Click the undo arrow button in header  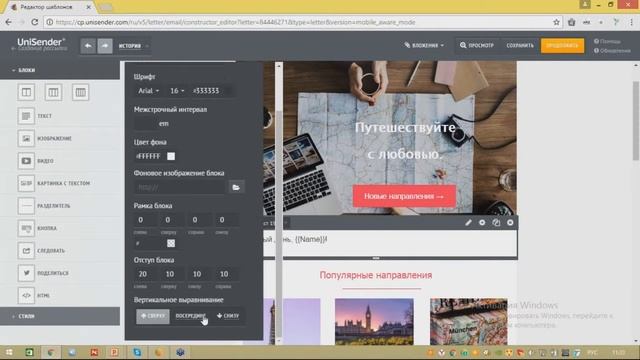pyautogui.click(x=88, y=46)
